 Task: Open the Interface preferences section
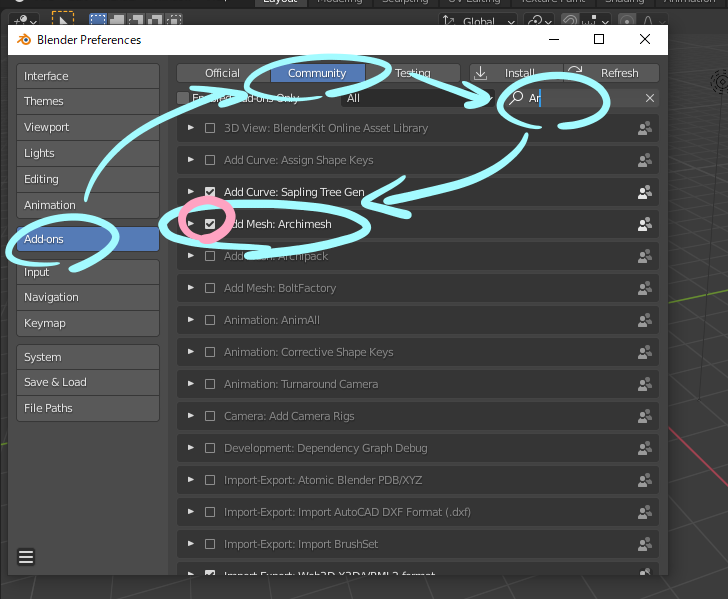pos(88,76)
